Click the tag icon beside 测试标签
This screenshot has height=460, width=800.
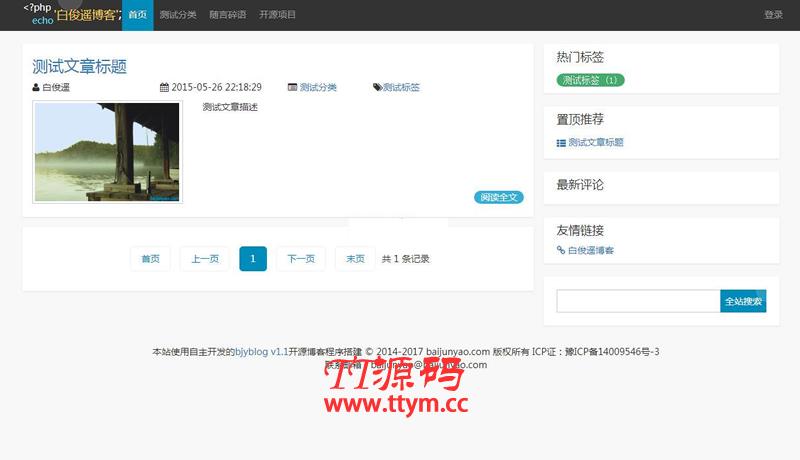pyautogui.click(x=377, y=87)
